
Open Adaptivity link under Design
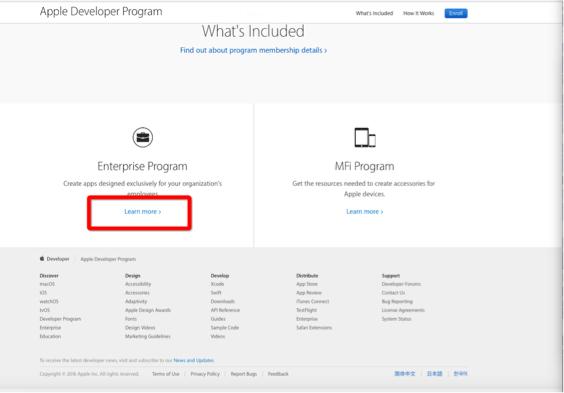[136, 301]
